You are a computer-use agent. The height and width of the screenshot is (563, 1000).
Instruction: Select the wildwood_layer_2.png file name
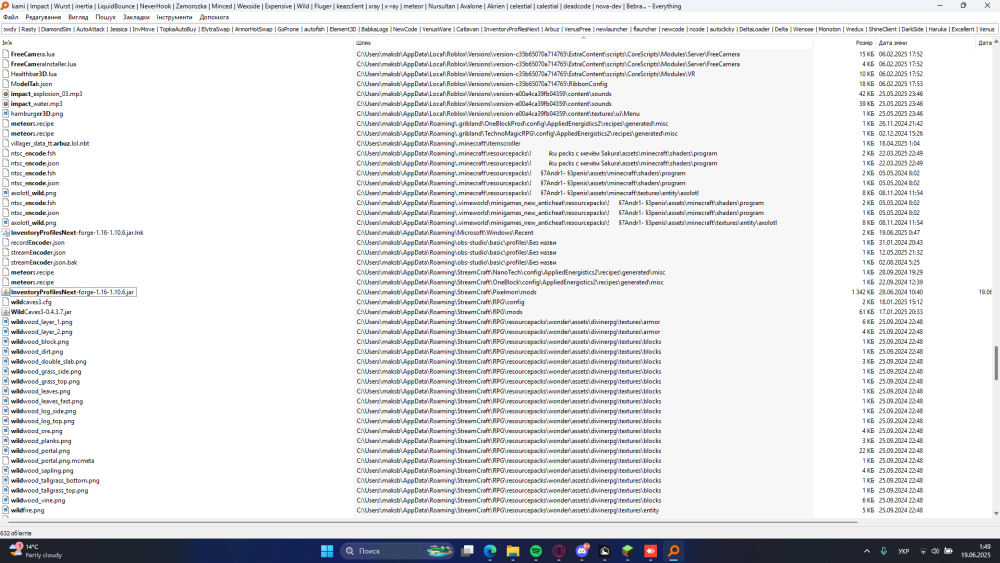tap(41, 332)
